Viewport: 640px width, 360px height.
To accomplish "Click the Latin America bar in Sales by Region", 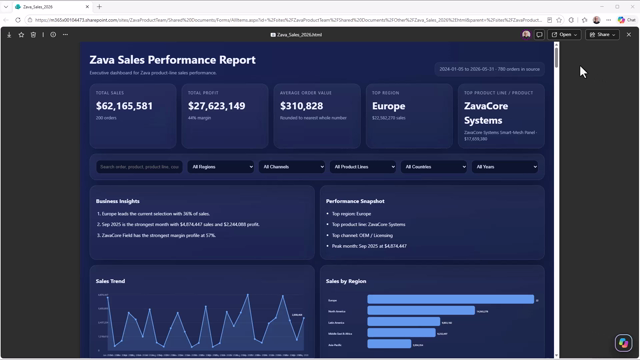I will (x=404, y=322).
